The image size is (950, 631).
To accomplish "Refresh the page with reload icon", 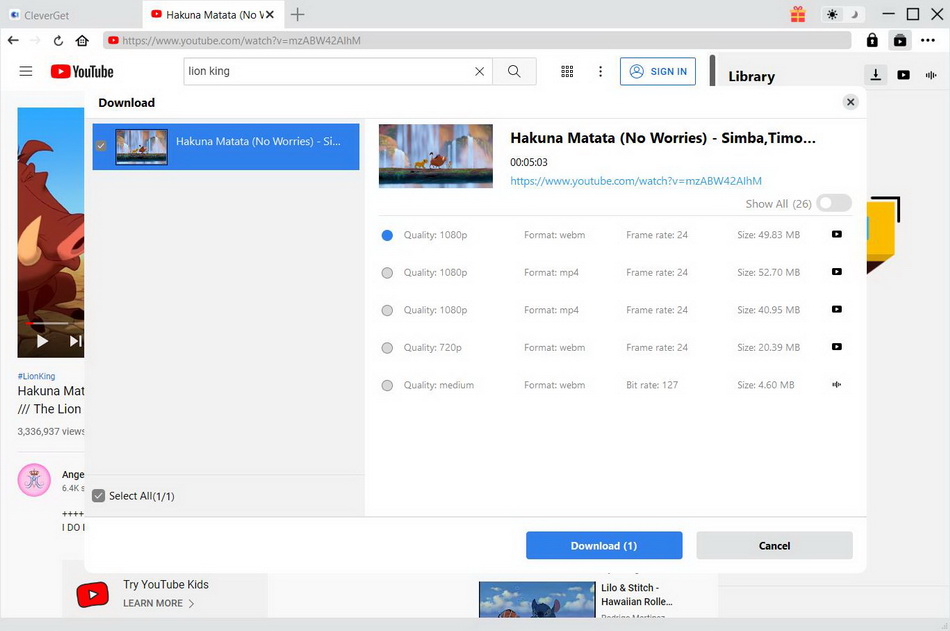I will click(58, 41).
